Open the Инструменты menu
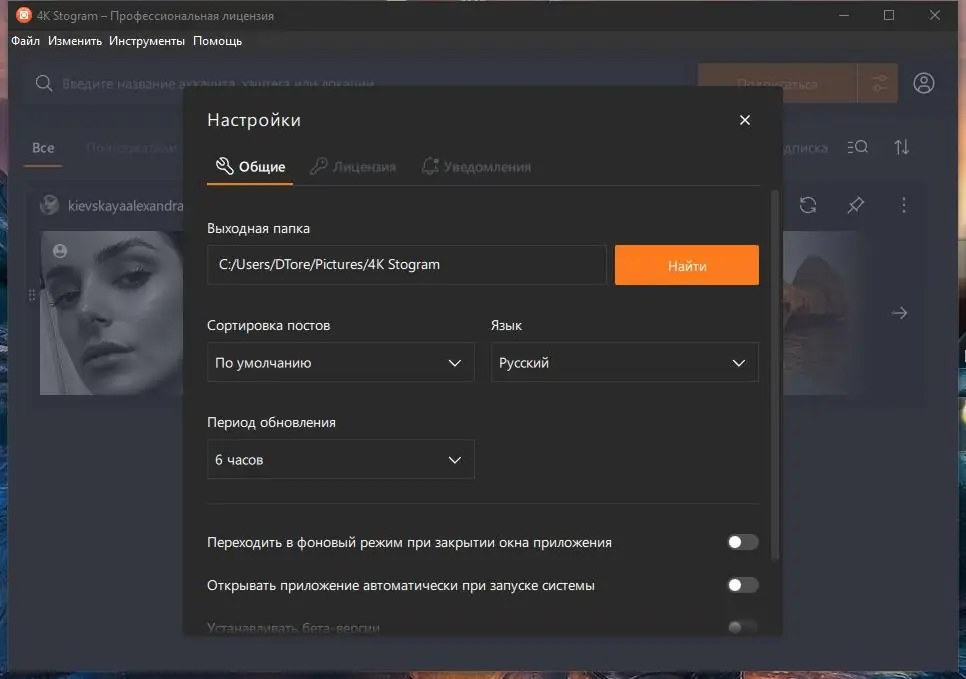 pyautogui.click(x=146, y=40)
